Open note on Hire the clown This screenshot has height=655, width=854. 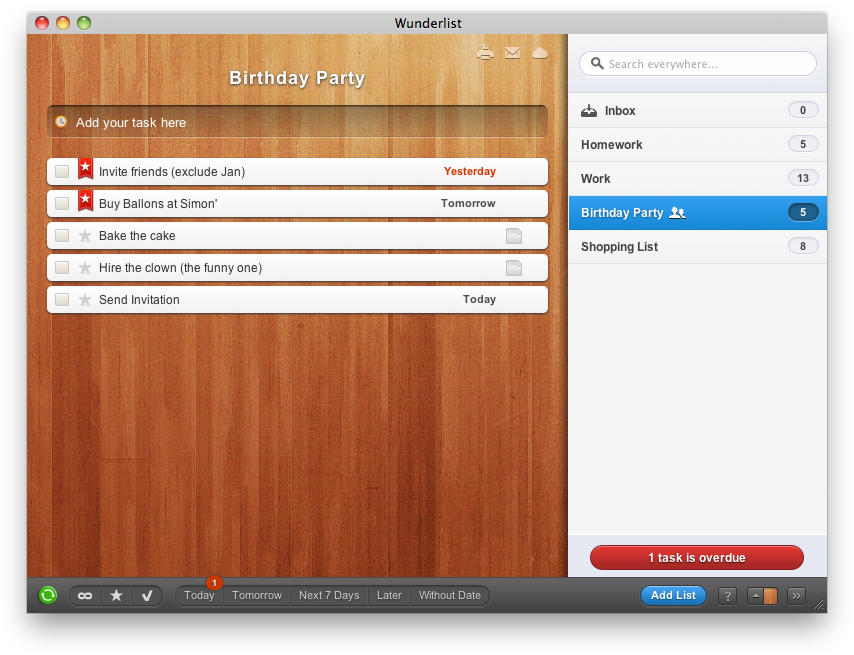(x=514, y=268)
